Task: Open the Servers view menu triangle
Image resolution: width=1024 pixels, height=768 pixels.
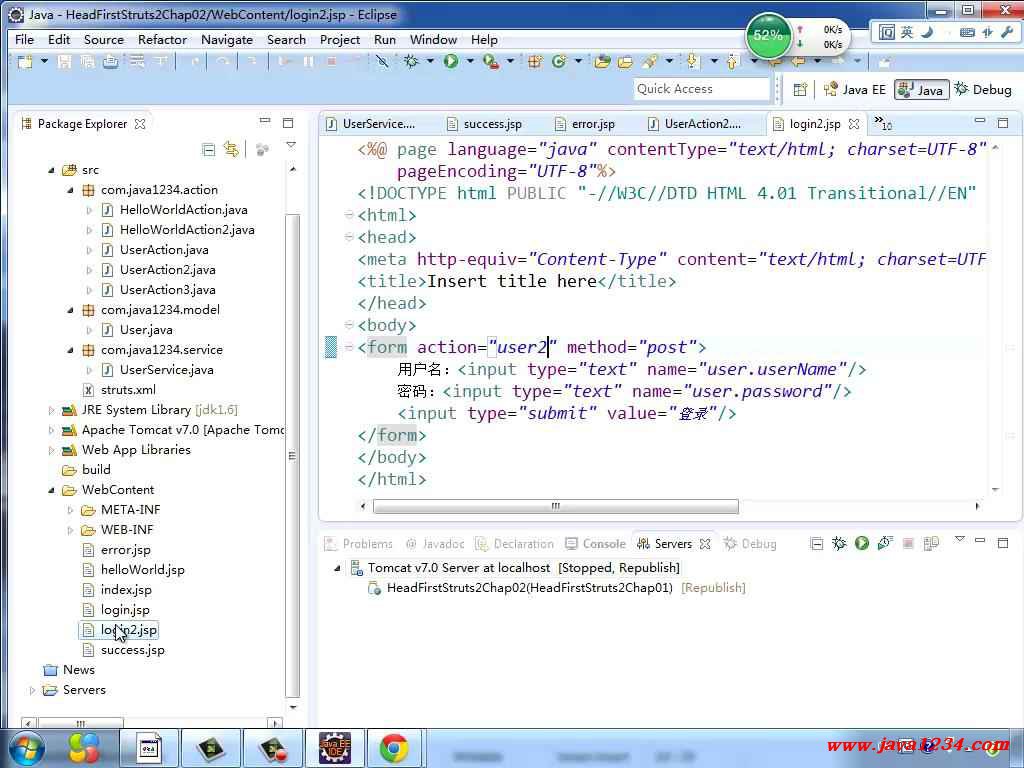Action: [x=959, y=539]
